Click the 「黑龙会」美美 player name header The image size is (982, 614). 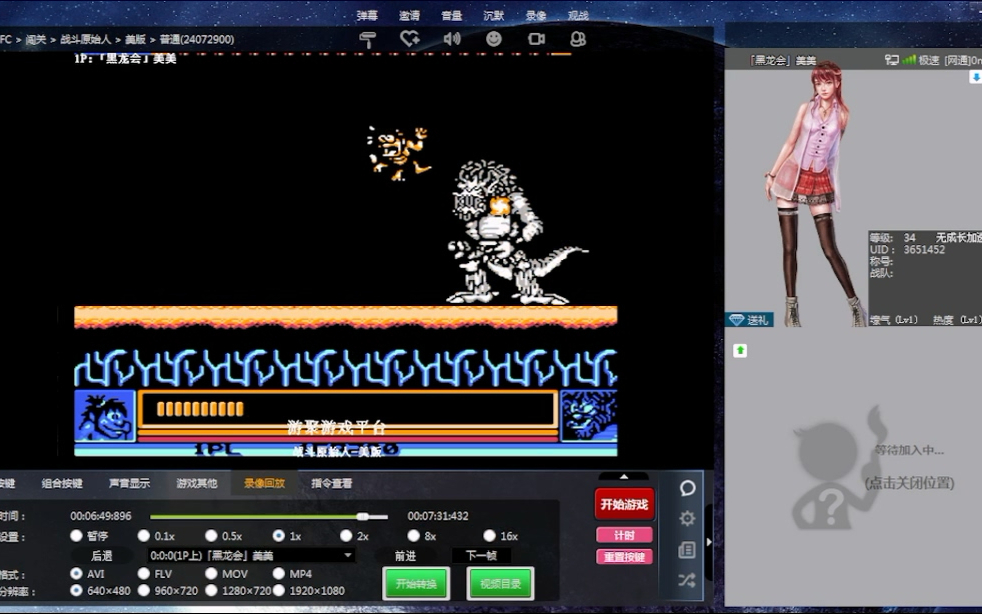(x=783, y=60)
